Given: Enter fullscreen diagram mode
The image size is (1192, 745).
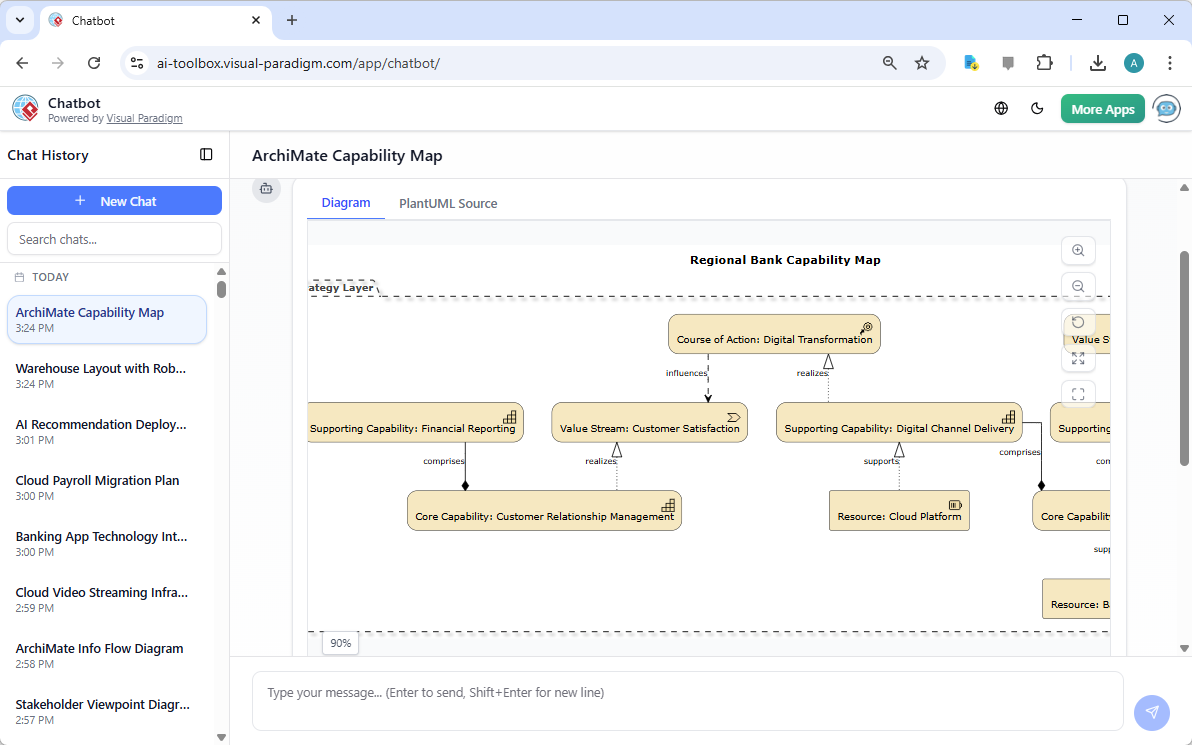Looking at the screenshot, I should tap(1078, 393).
